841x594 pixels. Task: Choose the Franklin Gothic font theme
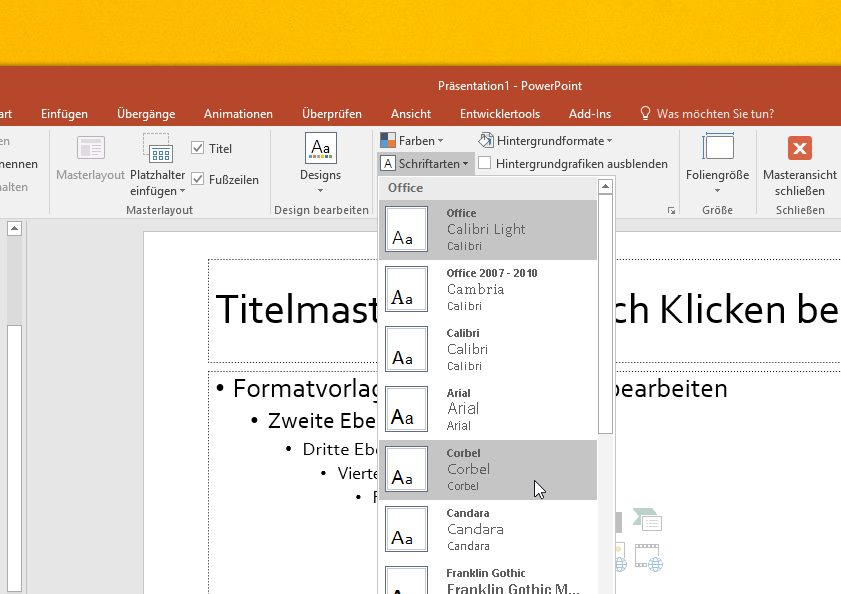pos(488,580)
